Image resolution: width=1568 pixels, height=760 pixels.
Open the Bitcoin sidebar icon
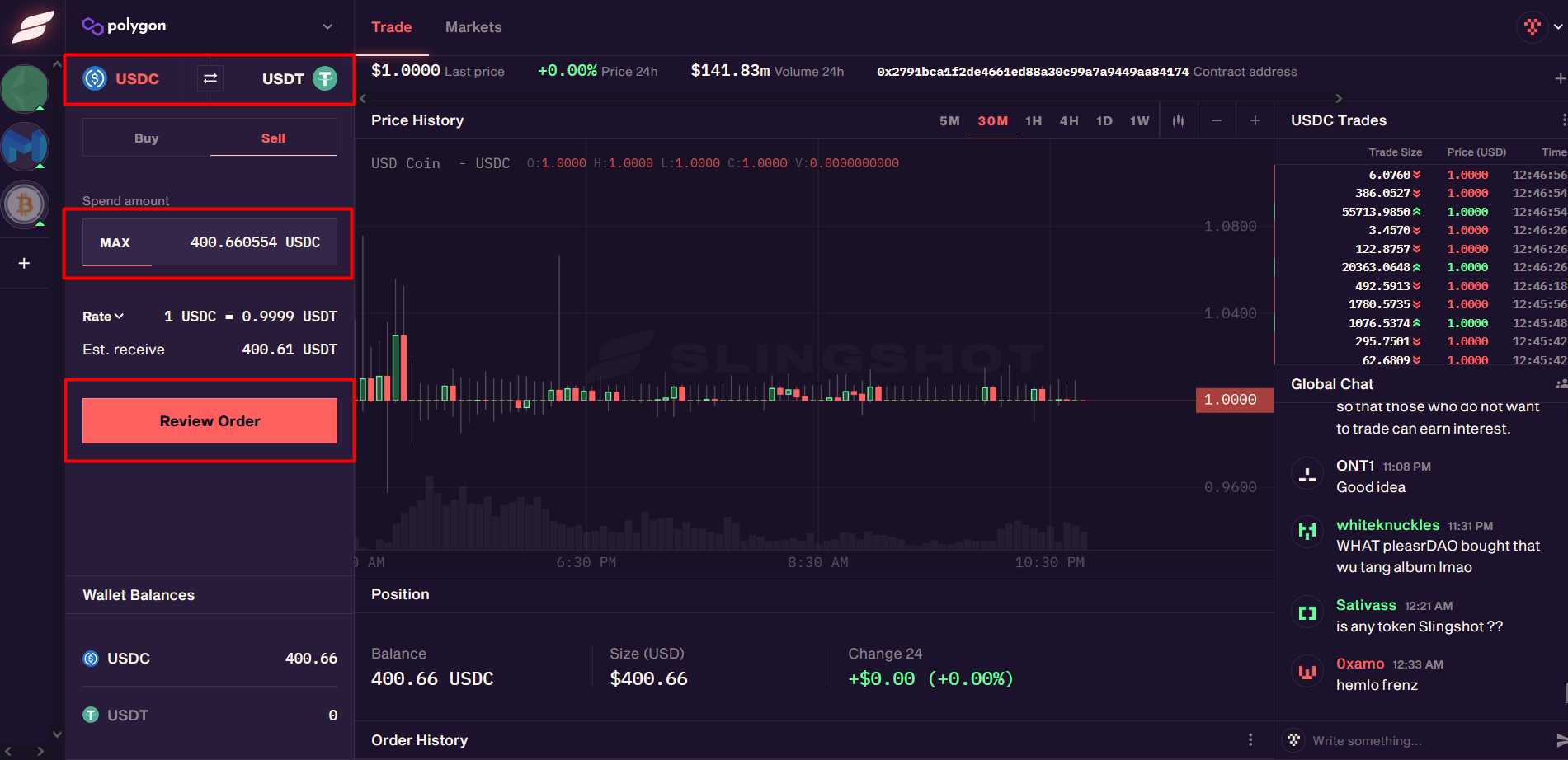[25, 204]
